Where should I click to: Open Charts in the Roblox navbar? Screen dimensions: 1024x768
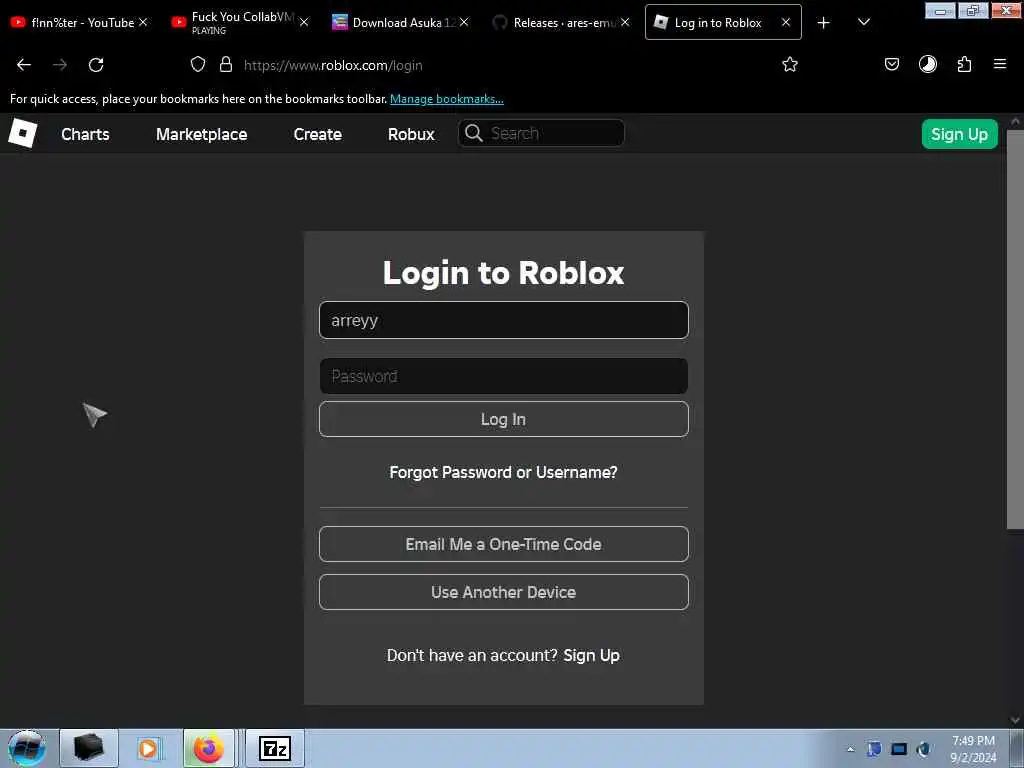pos(86,134)
